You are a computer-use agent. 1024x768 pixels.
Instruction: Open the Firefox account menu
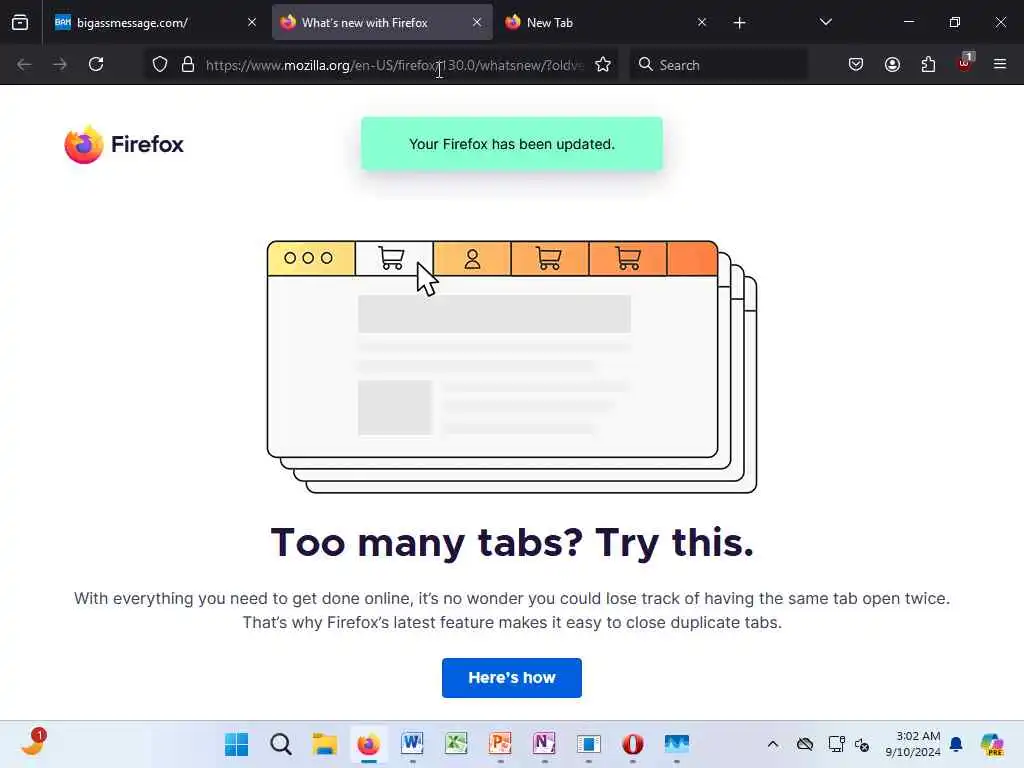[892, 65]
